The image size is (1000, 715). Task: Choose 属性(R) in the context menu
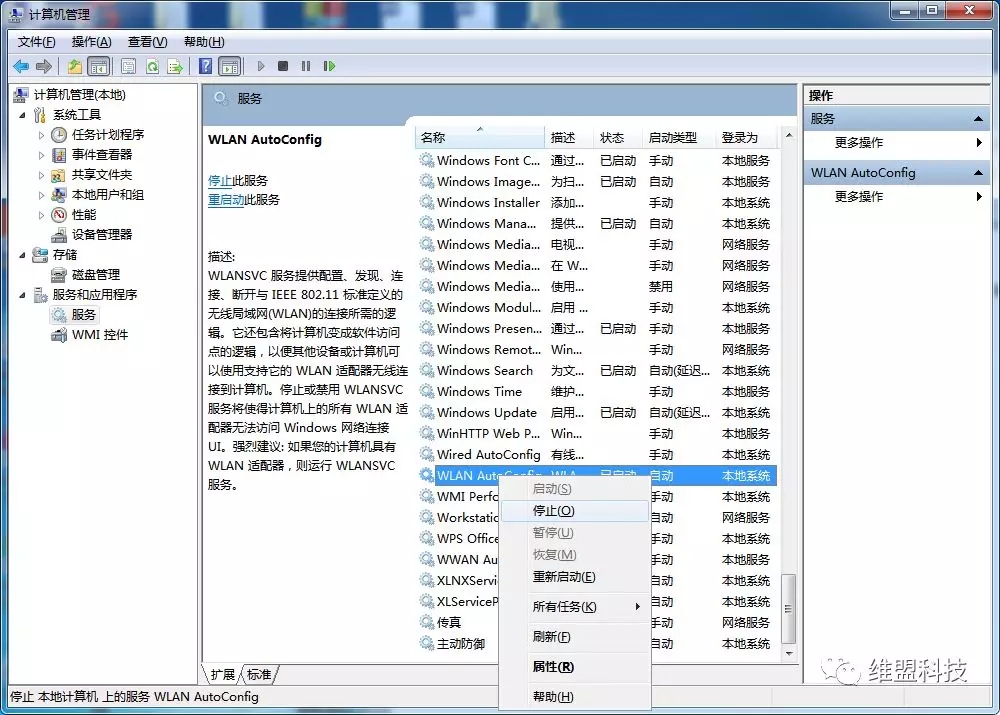coord(575,667)
